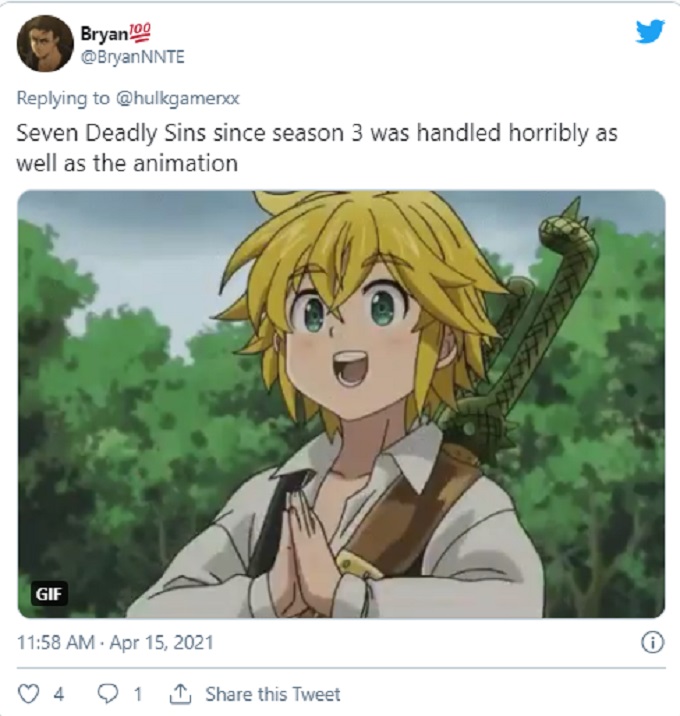
Task: Click the Apr 15, 2021 date
Action: point(162,643)
